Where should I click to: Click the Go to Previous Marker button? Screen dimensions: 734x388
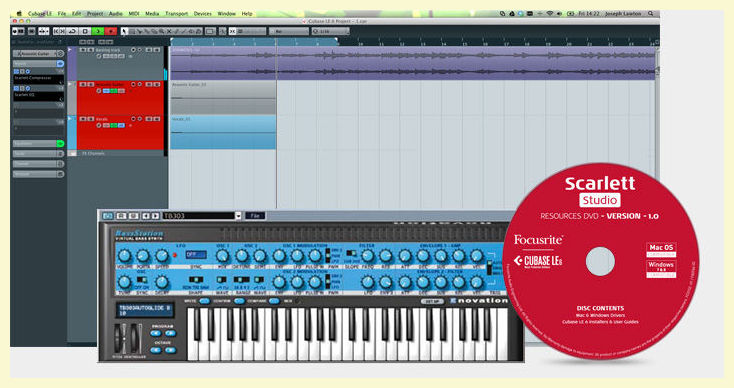click(57, 31)
